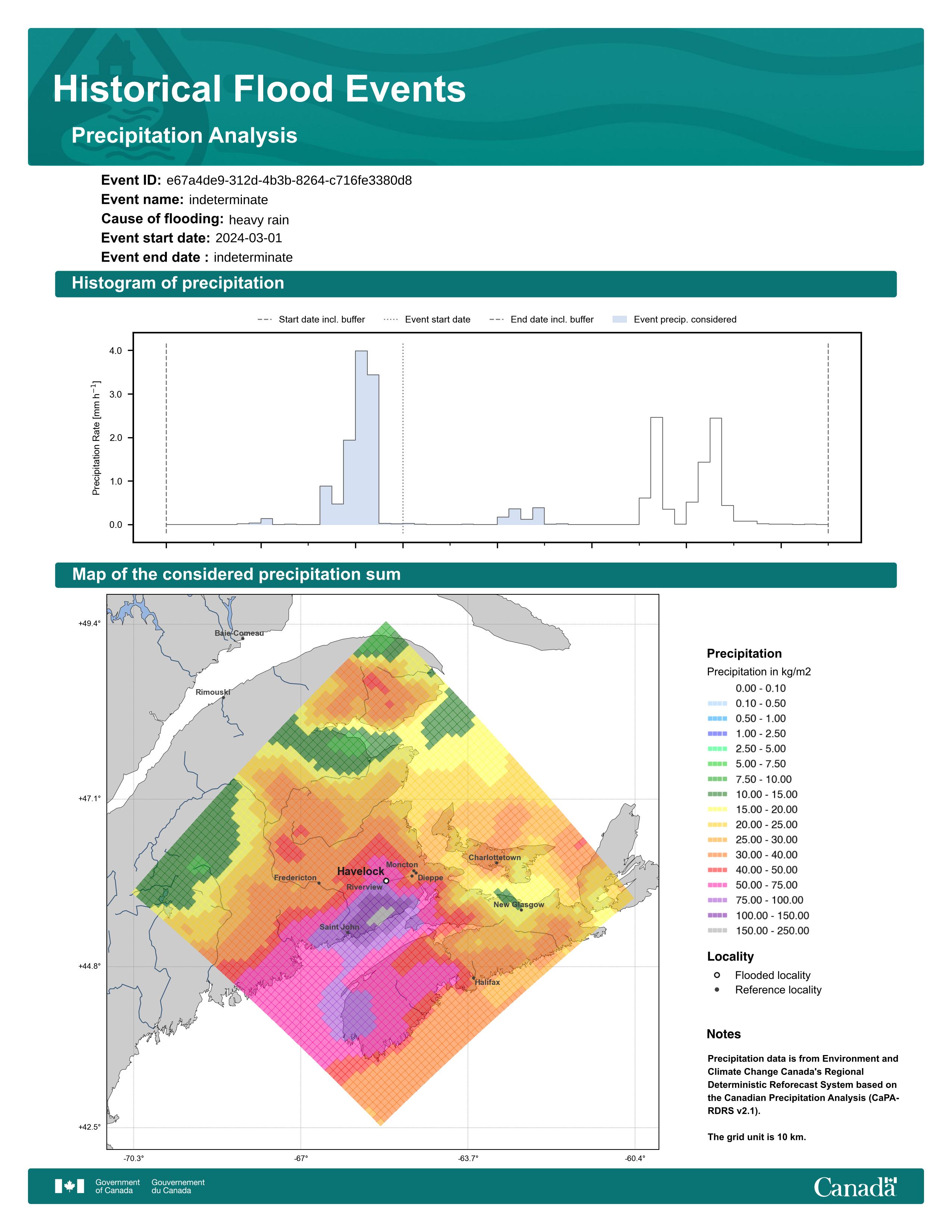Click the 'Notes' heading
This screenshot has height=1232, width=952.
724,1034
